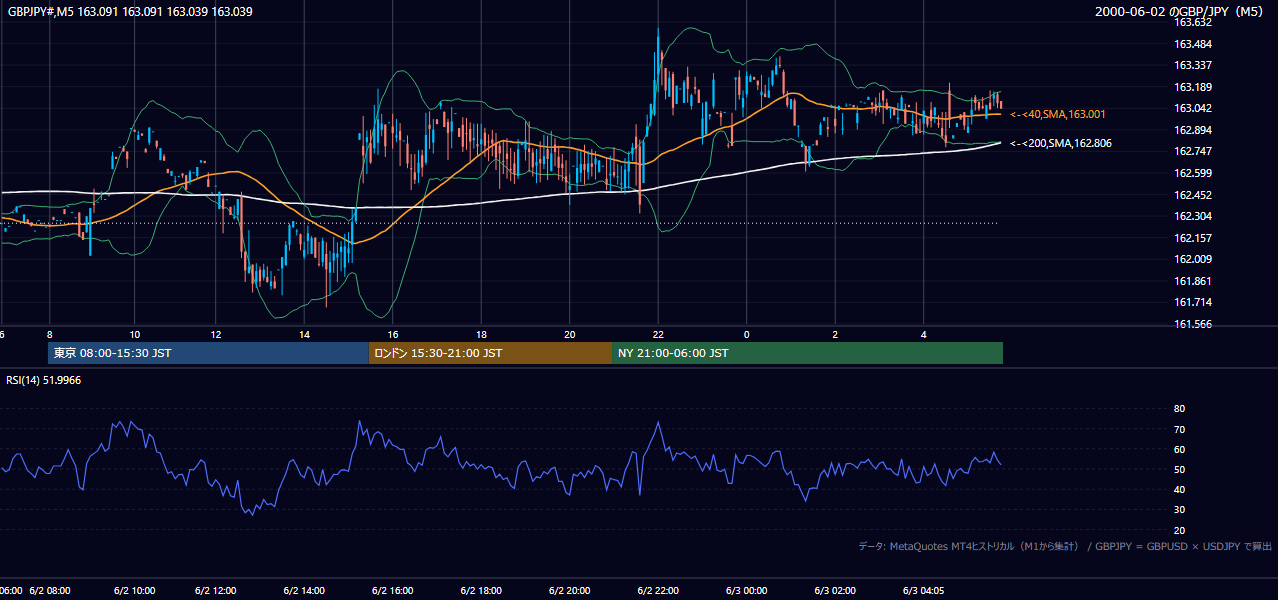Click price axis value 161.861
Screen dimensions: 1278x600
1192,281
